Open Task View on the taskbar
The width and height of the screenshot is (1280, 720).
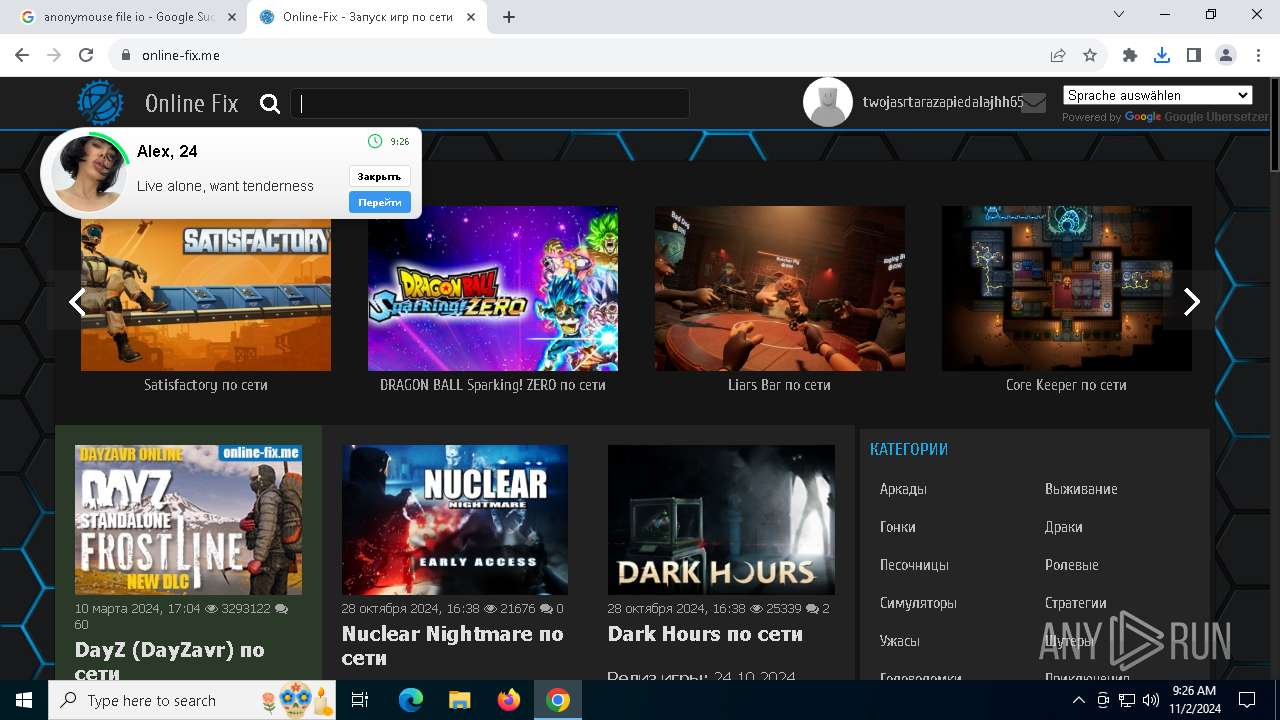[x=360, y=700]
